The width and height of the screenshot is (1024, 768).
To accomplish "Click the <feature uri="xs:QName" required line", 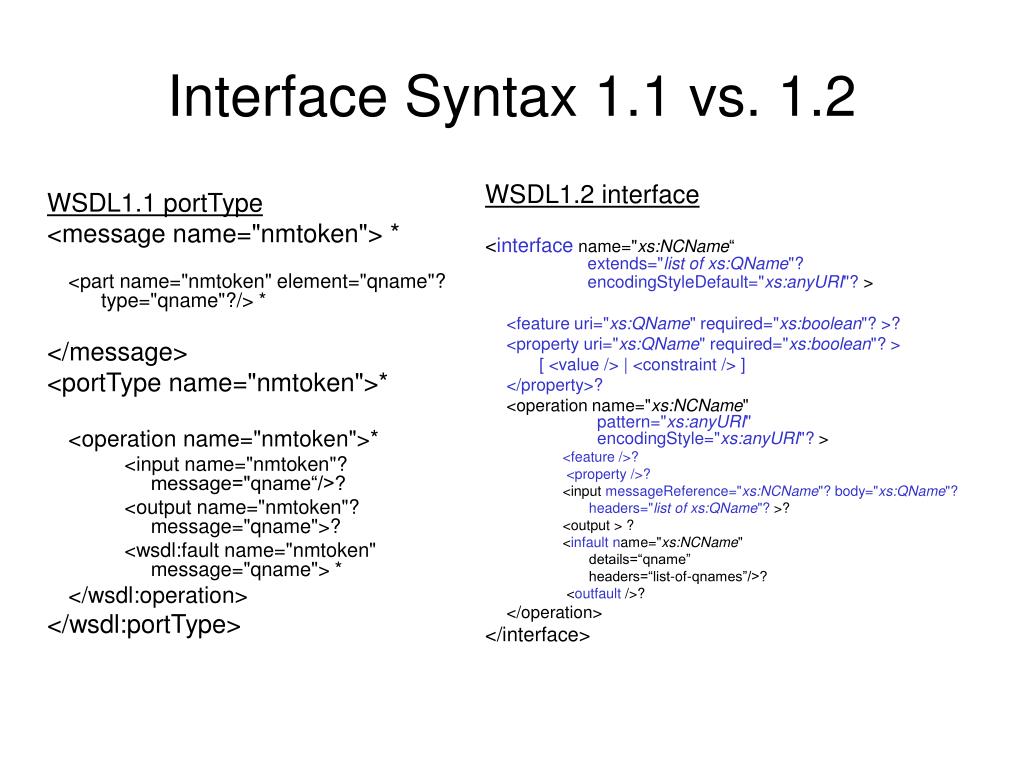I will pyautogui.click(x=703, y=324).
